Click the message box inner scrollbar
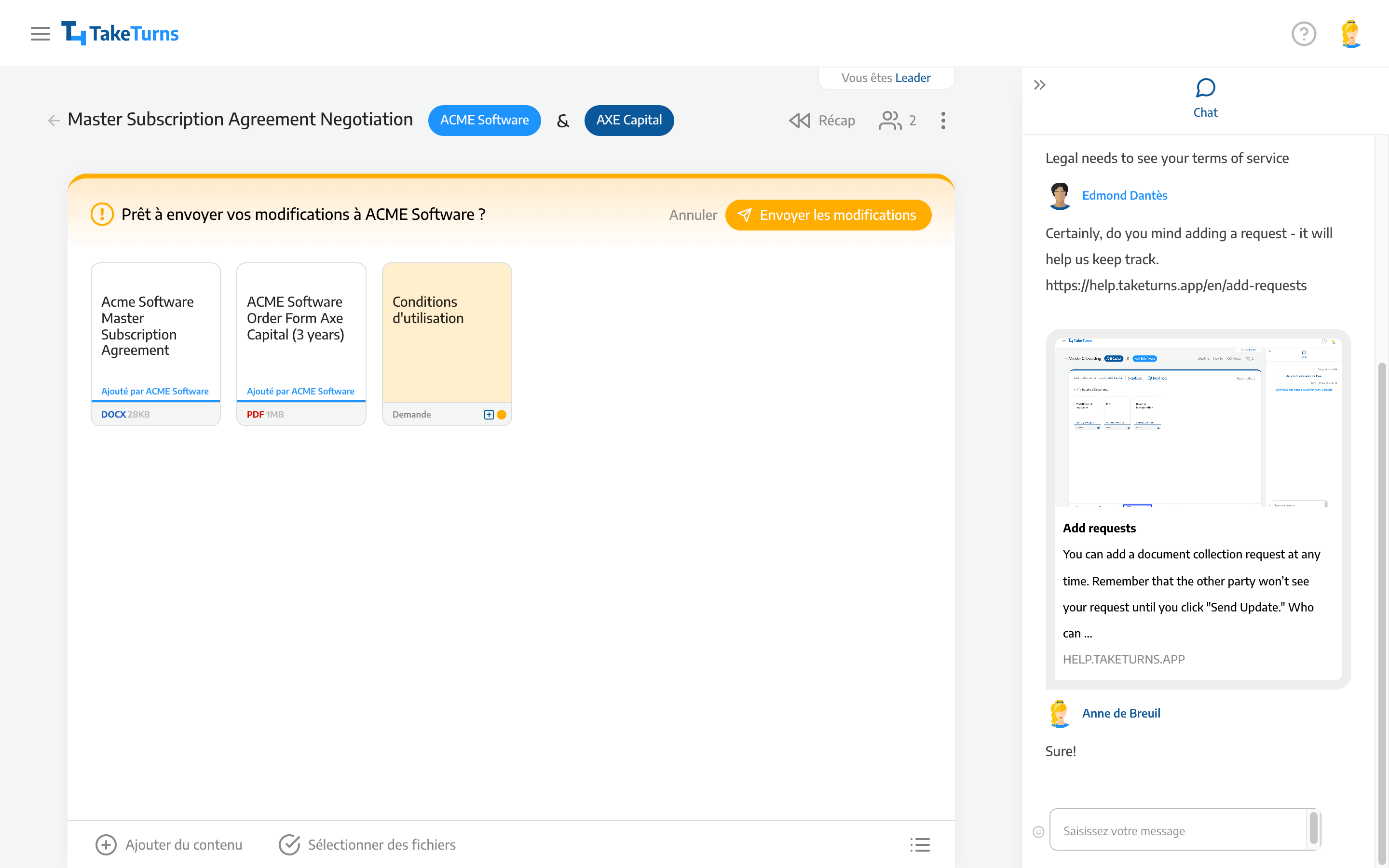 point(1313,829)
